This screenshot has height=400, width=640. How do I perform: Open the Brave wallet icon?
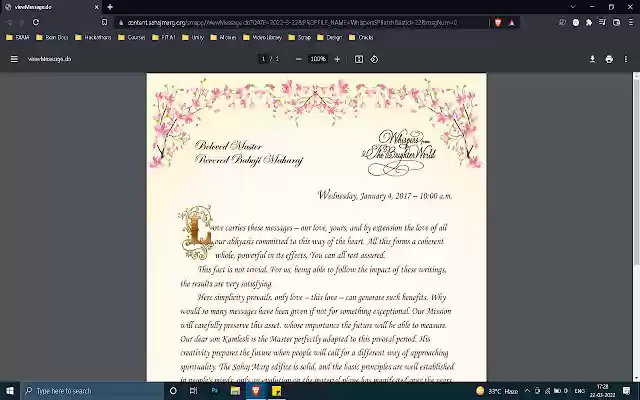click(616, 22)
